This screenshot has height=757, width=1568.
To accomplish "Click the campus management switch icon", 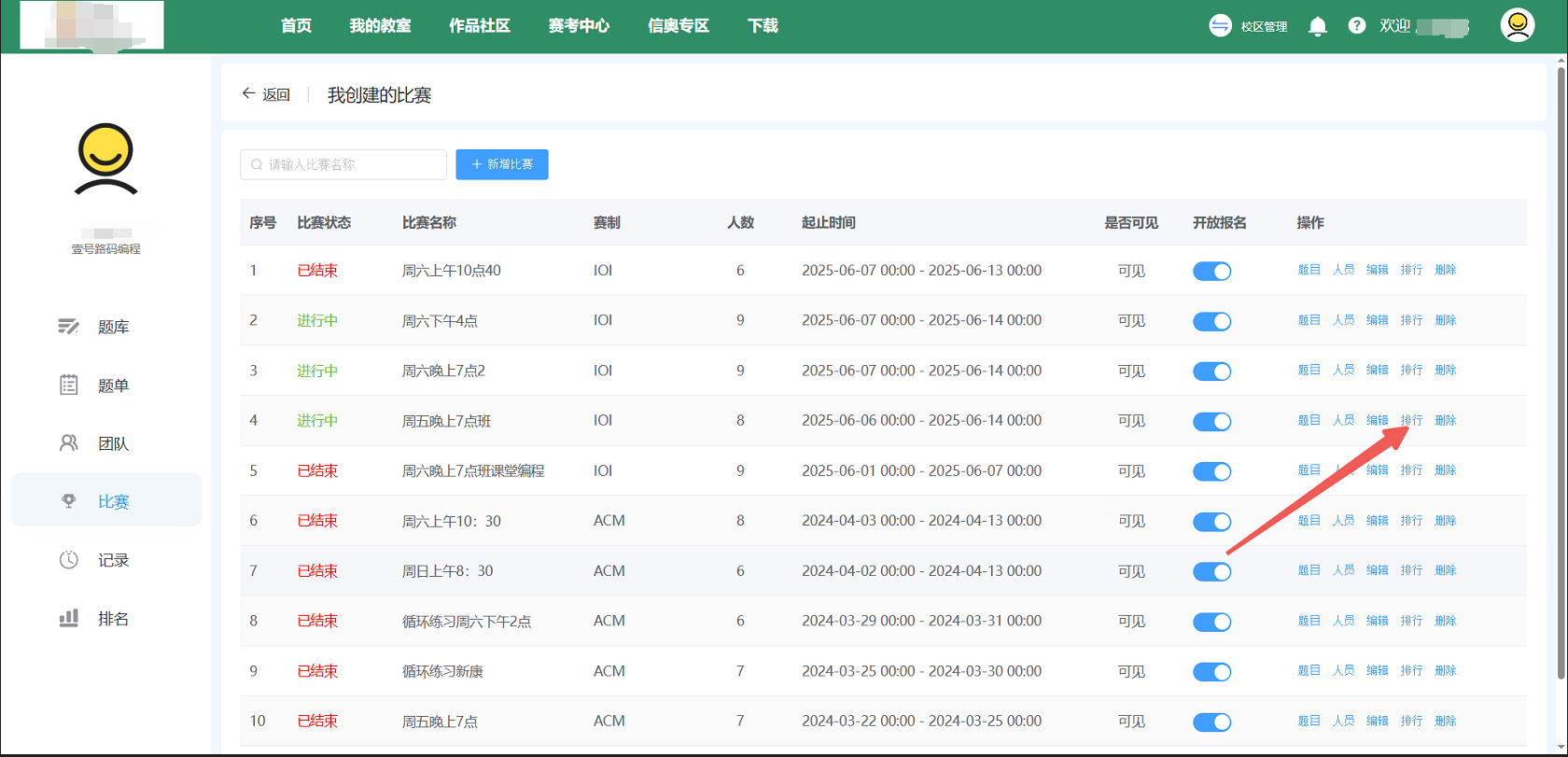I will coord(1220,26).
